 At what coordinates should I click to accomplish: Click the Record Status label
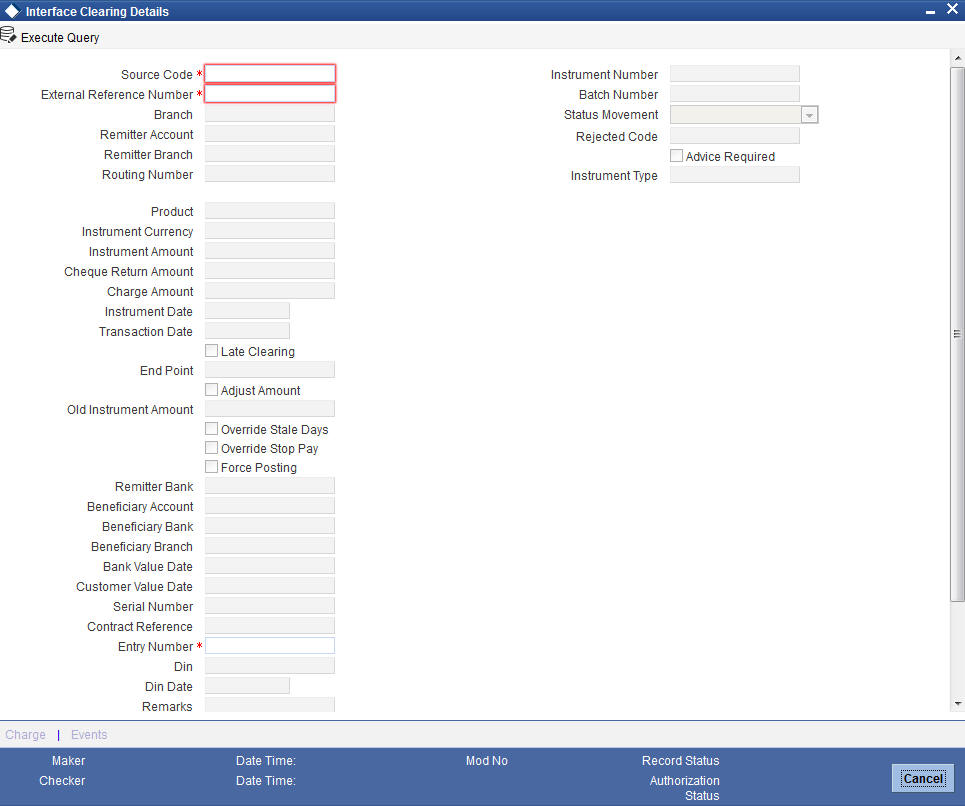click(x=681, y=760)
